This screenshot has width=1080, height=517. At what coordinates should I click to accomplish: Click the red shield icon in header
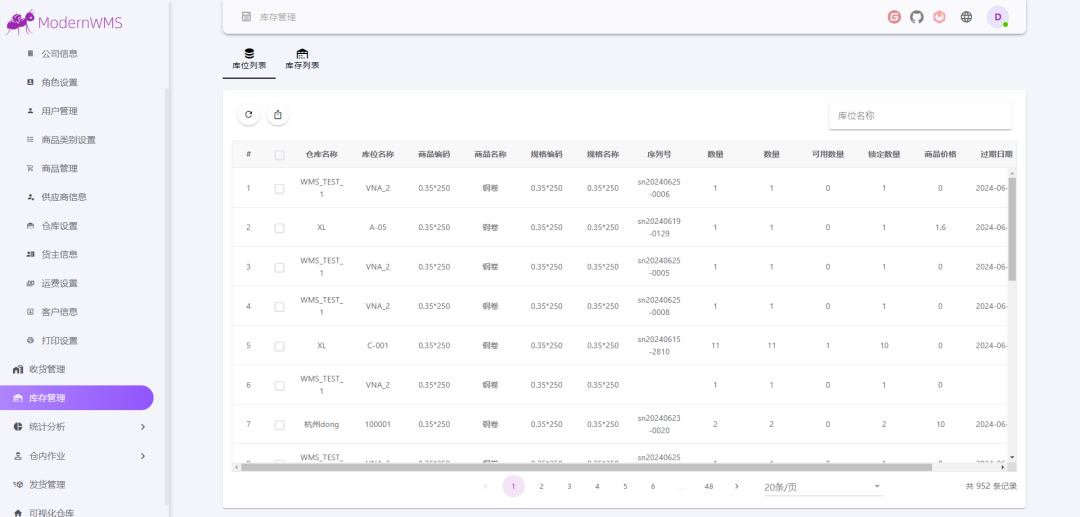(x=940, y=17)
